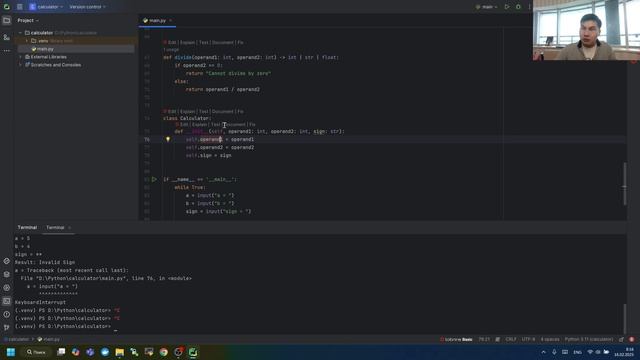Click the Run button in top toolbar

tap(507, 7)
